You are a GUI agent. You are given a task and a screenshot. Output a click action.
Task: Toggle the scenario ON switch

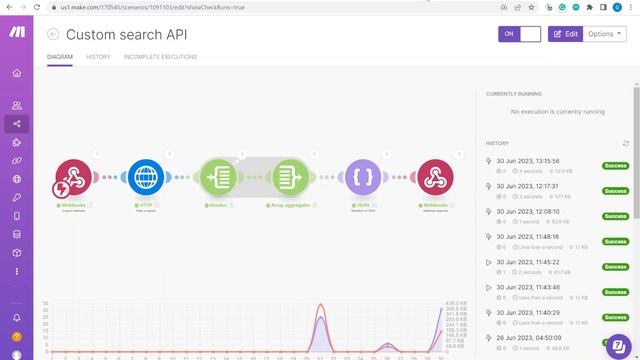520,34
